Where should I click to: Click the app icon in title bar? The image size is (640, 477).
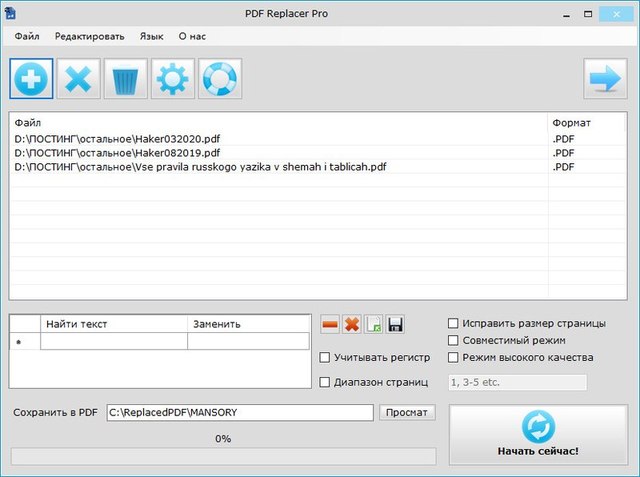(10, 13)
